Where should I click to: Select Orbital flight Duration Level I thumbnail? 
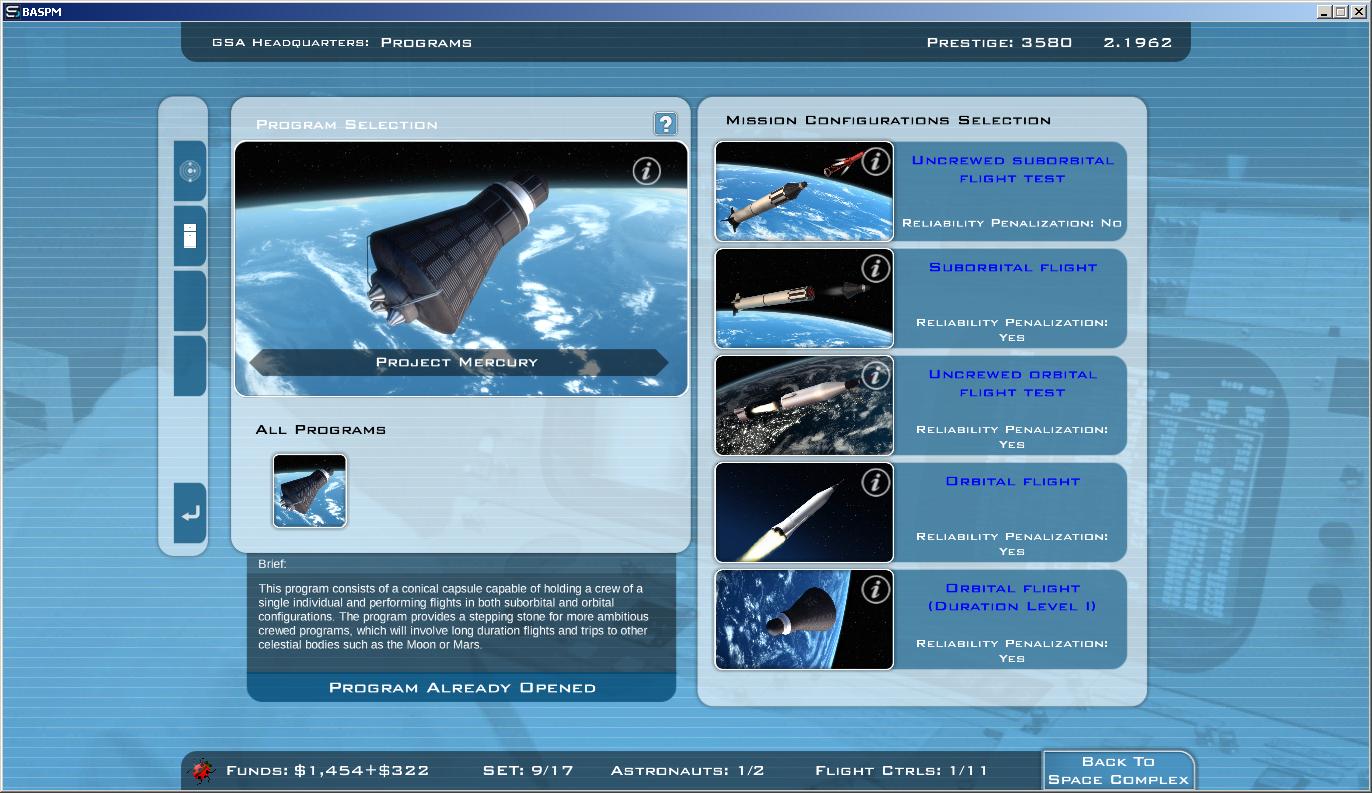click(804, 619)
